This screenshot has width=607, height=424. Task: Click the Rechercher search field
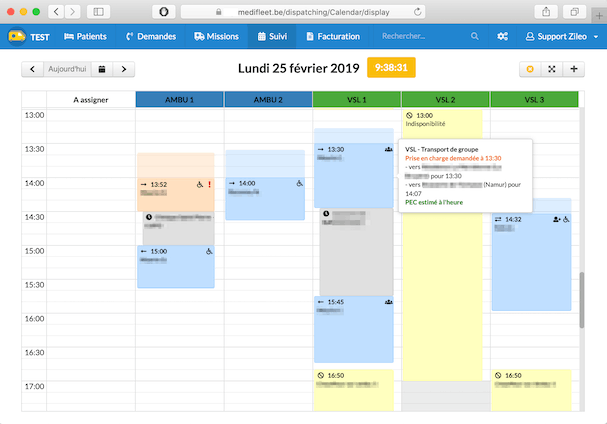pos(410,36)
